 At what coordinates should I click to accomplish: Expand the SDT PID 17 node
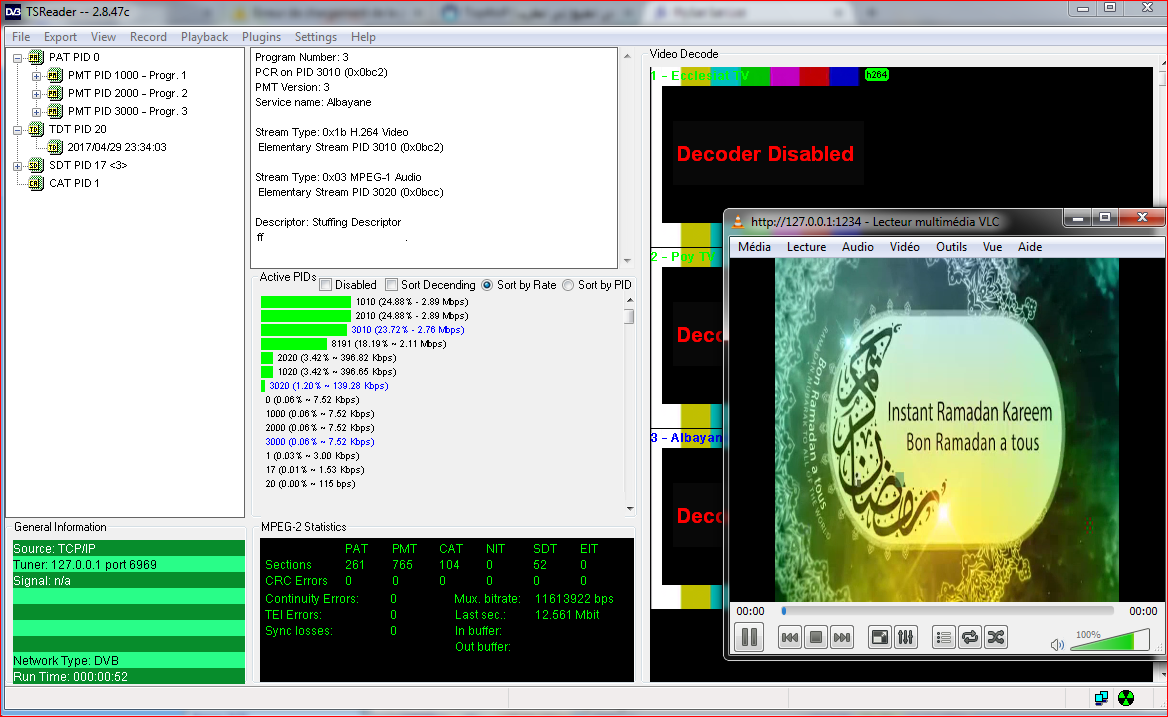pyautogui.click(x=19, y=166)
